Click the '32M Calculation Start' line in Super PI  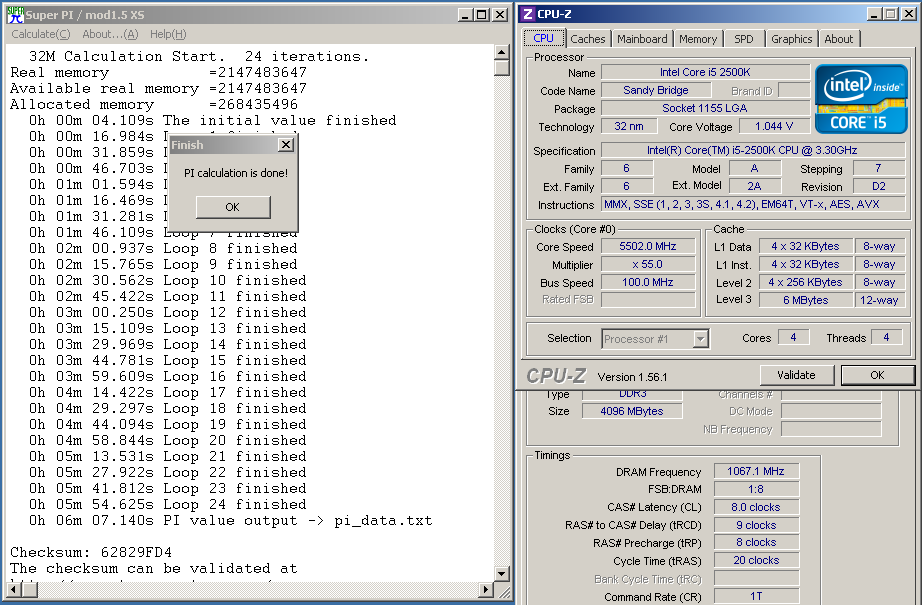199,56
